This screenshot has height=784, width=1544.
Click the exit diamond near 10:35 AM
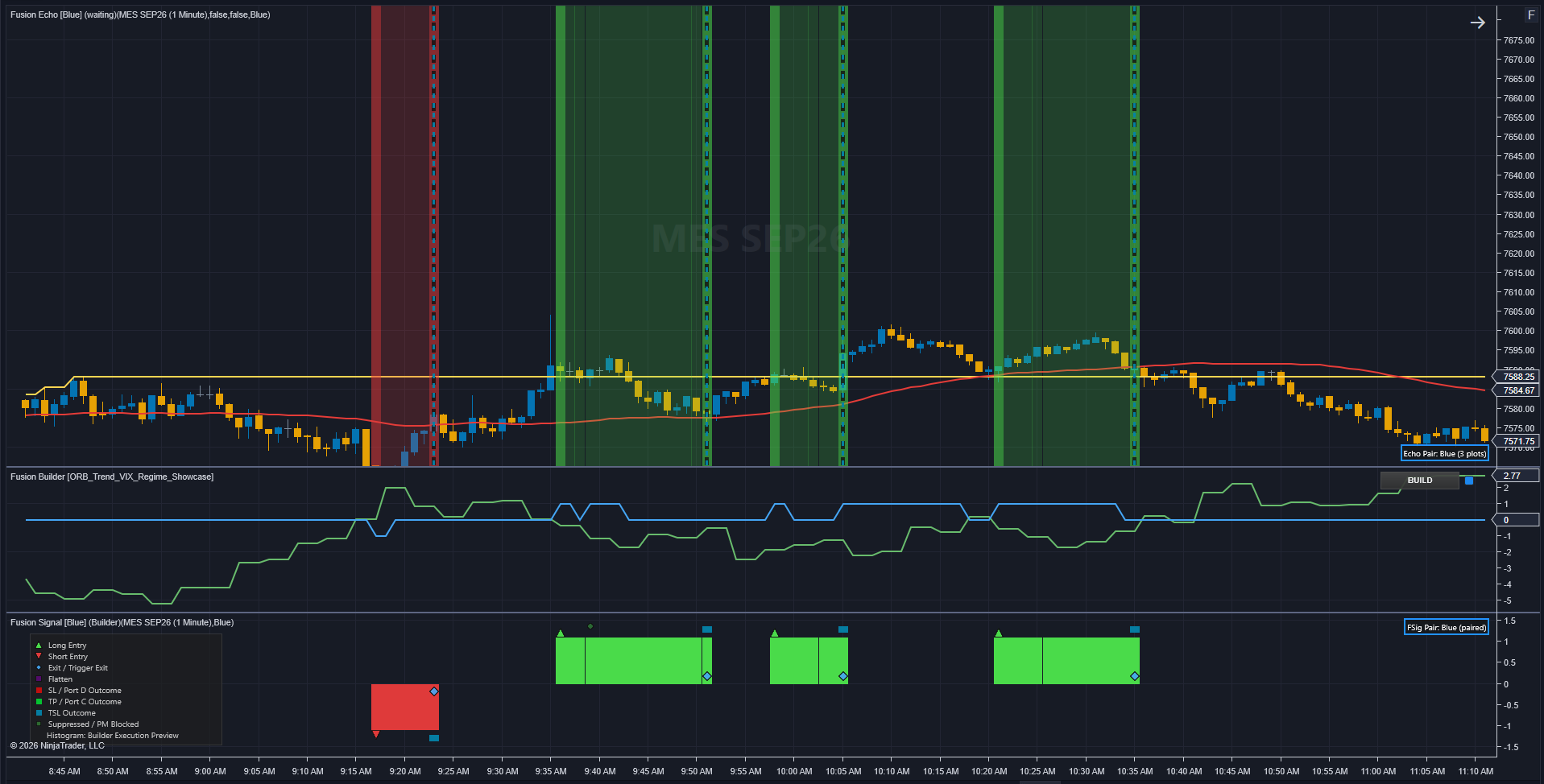(x=1135, y=676)
